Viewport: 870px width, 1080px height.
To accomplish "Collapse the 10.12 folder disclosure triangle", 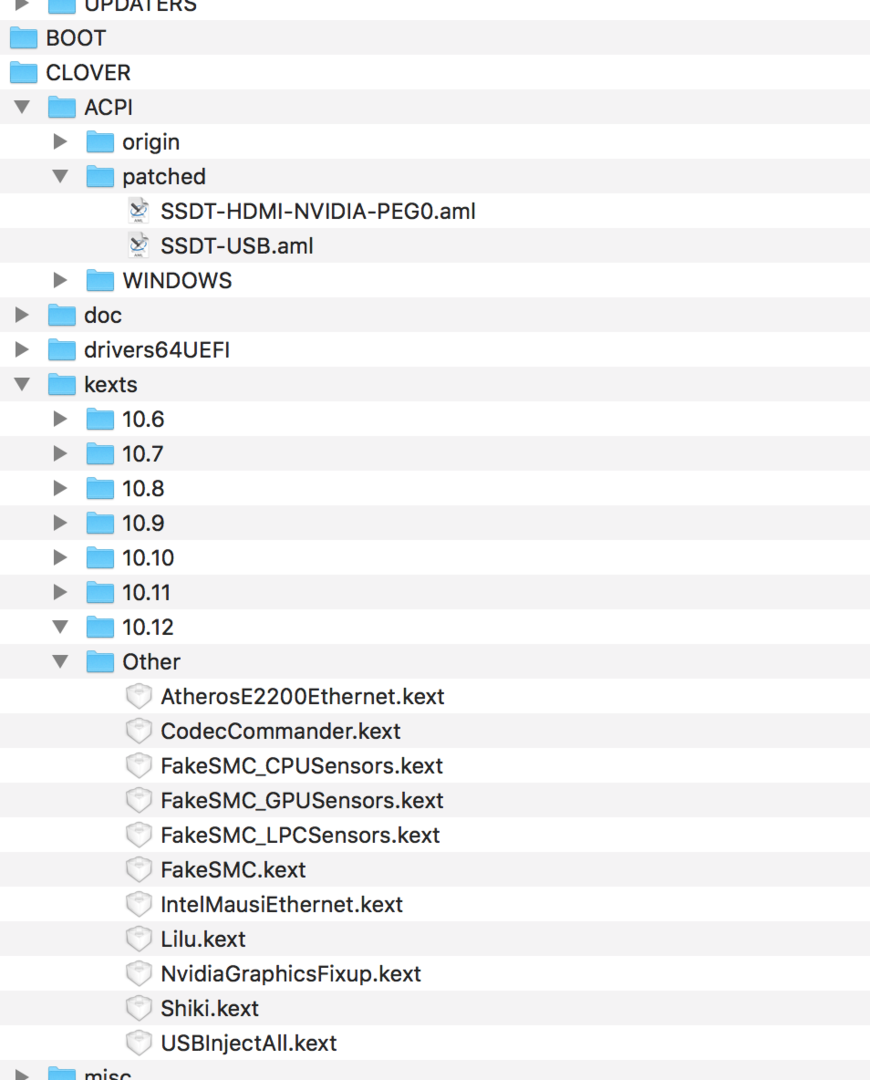I will tap(61, 627).
